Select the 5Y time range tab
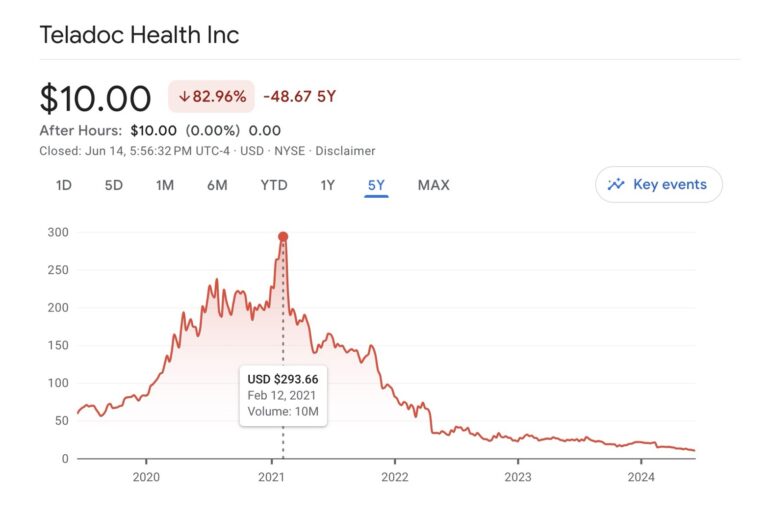 pyautogui.click(x=376, y=185)
